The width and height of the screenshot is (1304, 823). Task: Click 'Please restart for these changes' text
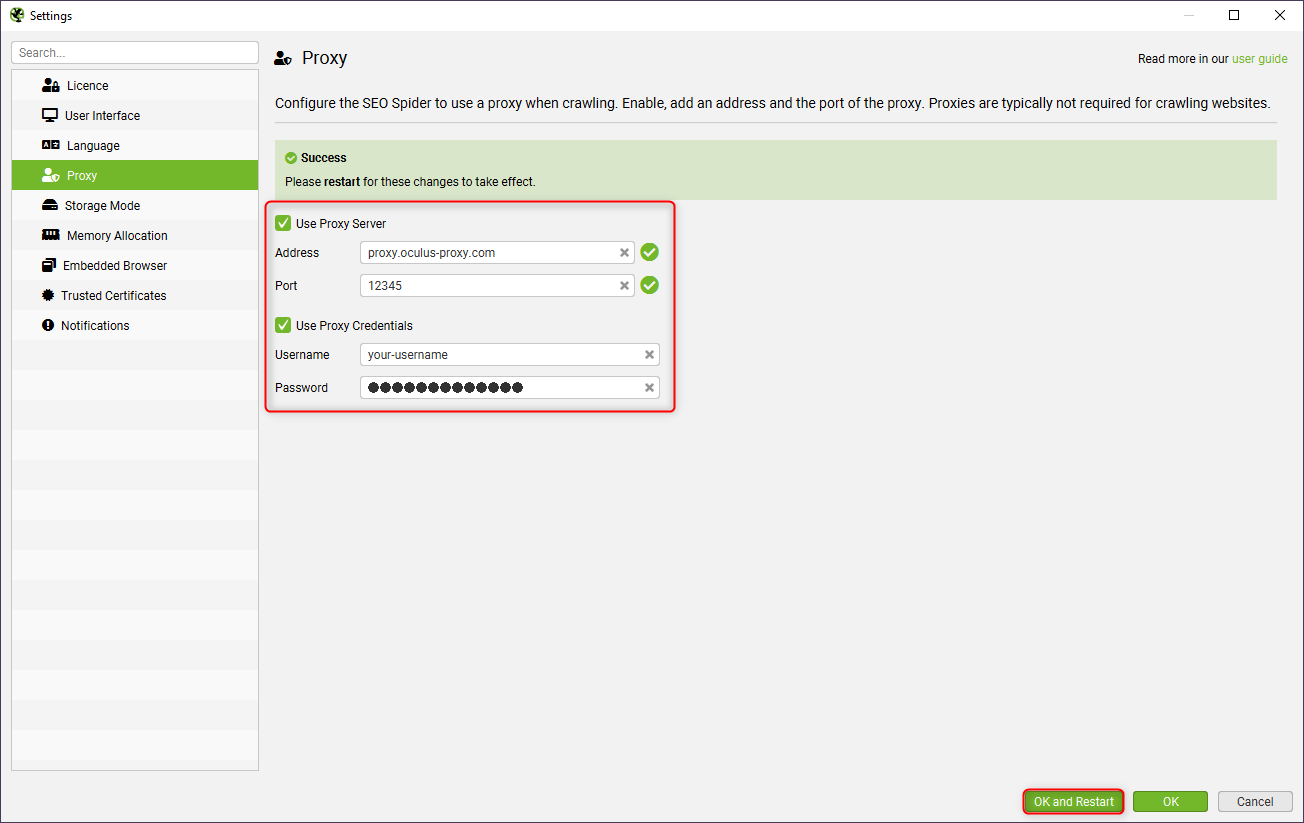410,182
